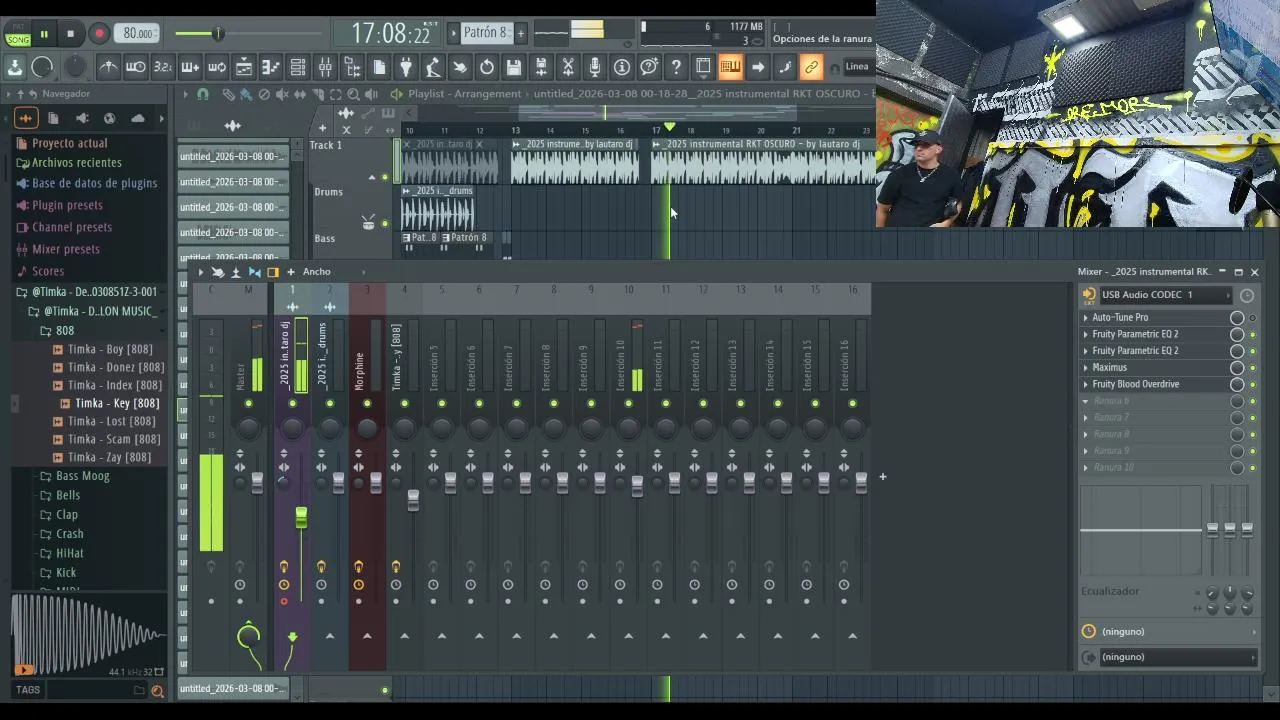Click tempo display 80.000

pyautogui.click(x=138, y=33)
